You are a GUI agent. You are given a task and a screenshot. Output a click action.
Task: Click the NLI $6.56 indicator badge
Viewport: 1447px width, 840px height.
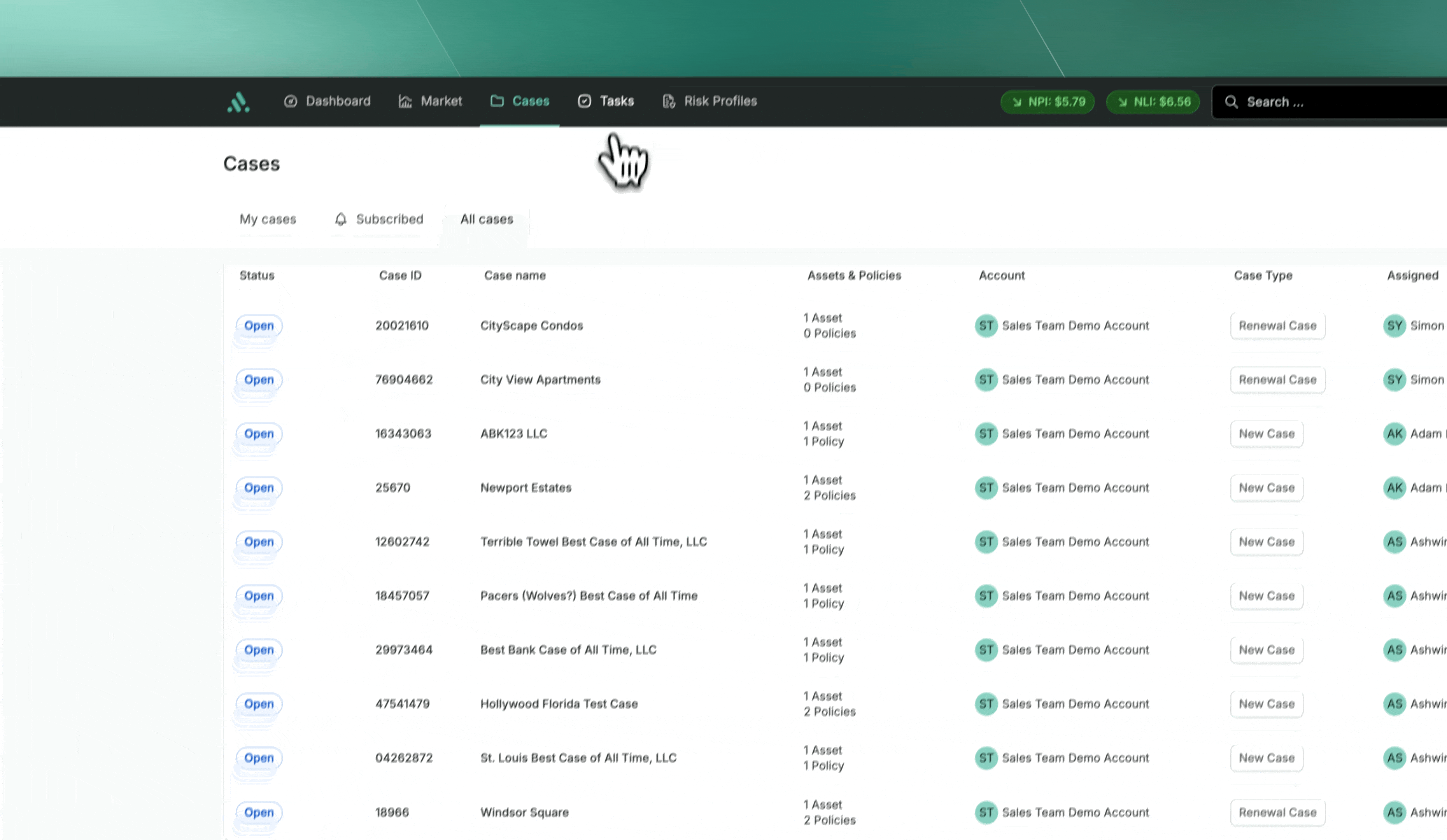pos(1153,102)
